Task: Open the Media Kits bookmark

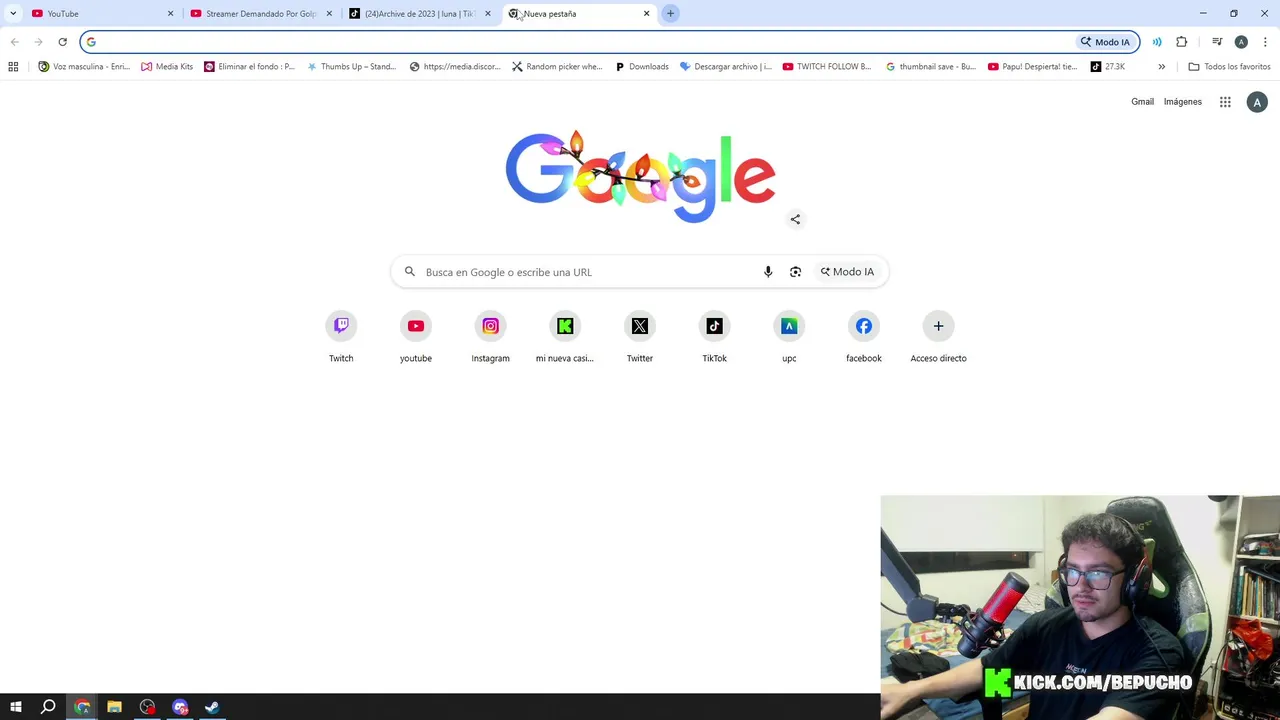Action: coord(167,67)
